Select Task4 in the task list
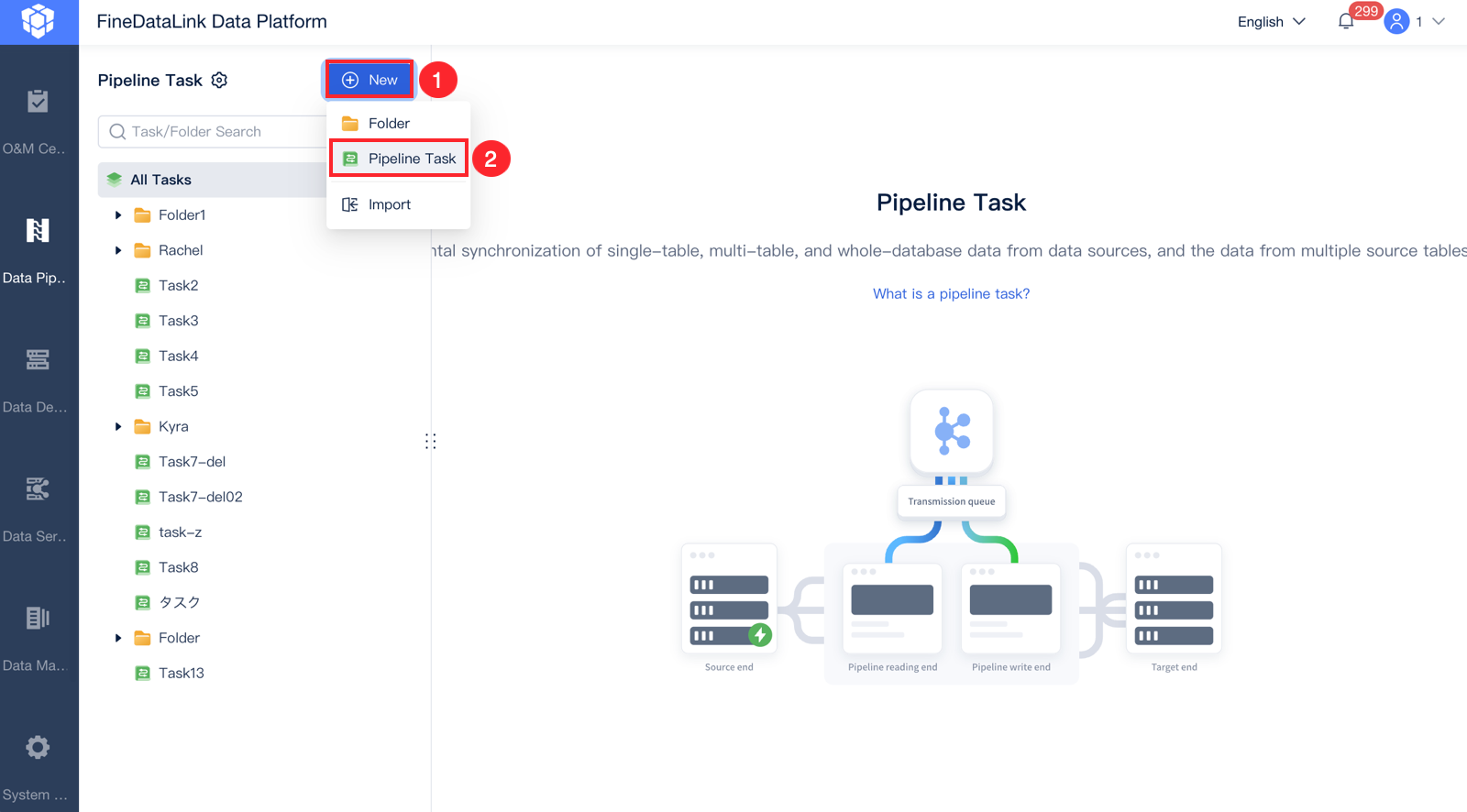The width and height of the screenshot is (1467, 812). pyautogui.click(x=178, y=356)
